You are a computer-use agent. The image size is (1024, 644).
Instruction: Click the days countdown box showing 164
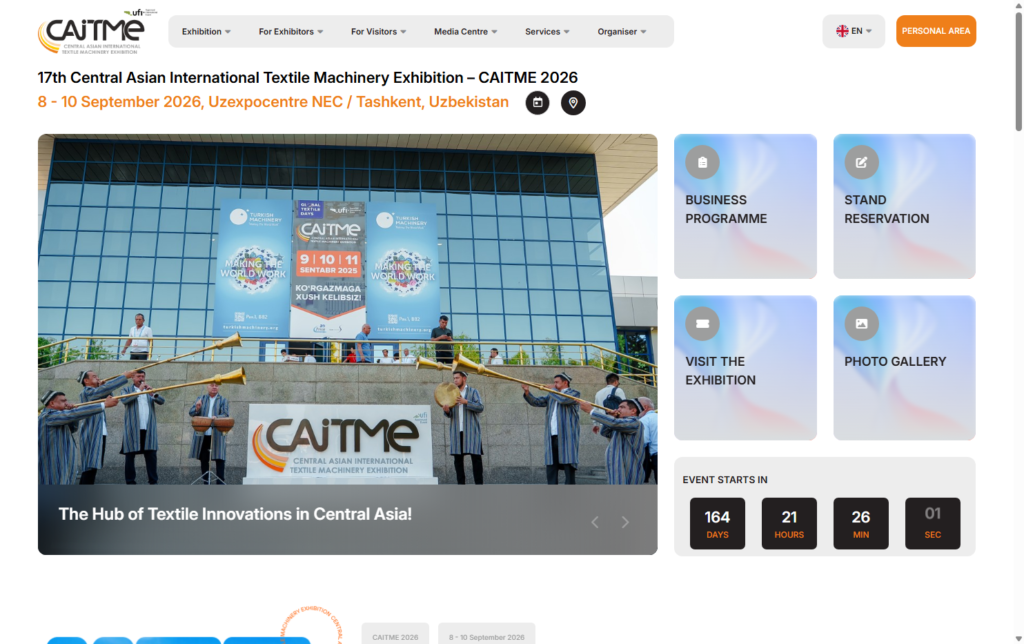click(x=717, y=523)
